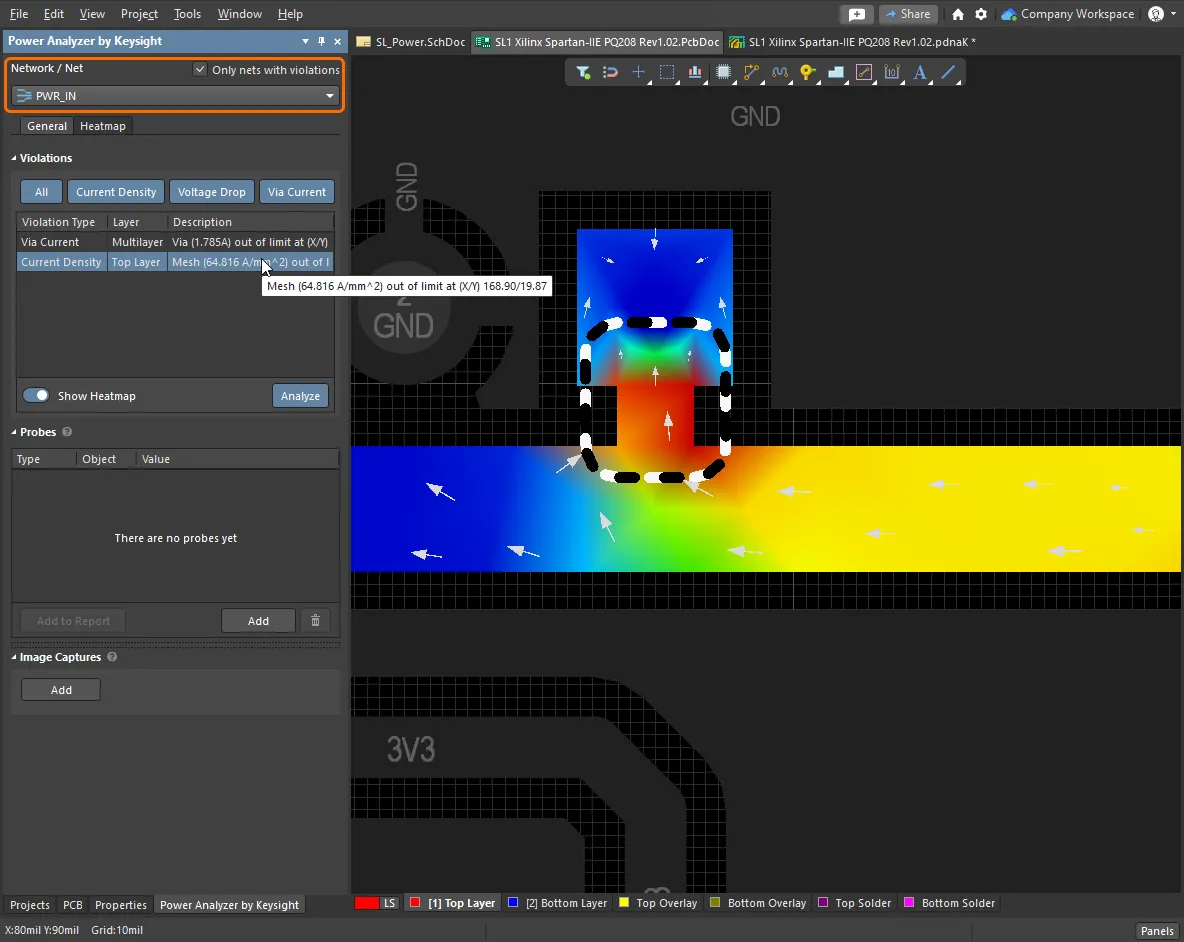Select the place via tool icon
1184x942 pixels.
coord(808,73)
